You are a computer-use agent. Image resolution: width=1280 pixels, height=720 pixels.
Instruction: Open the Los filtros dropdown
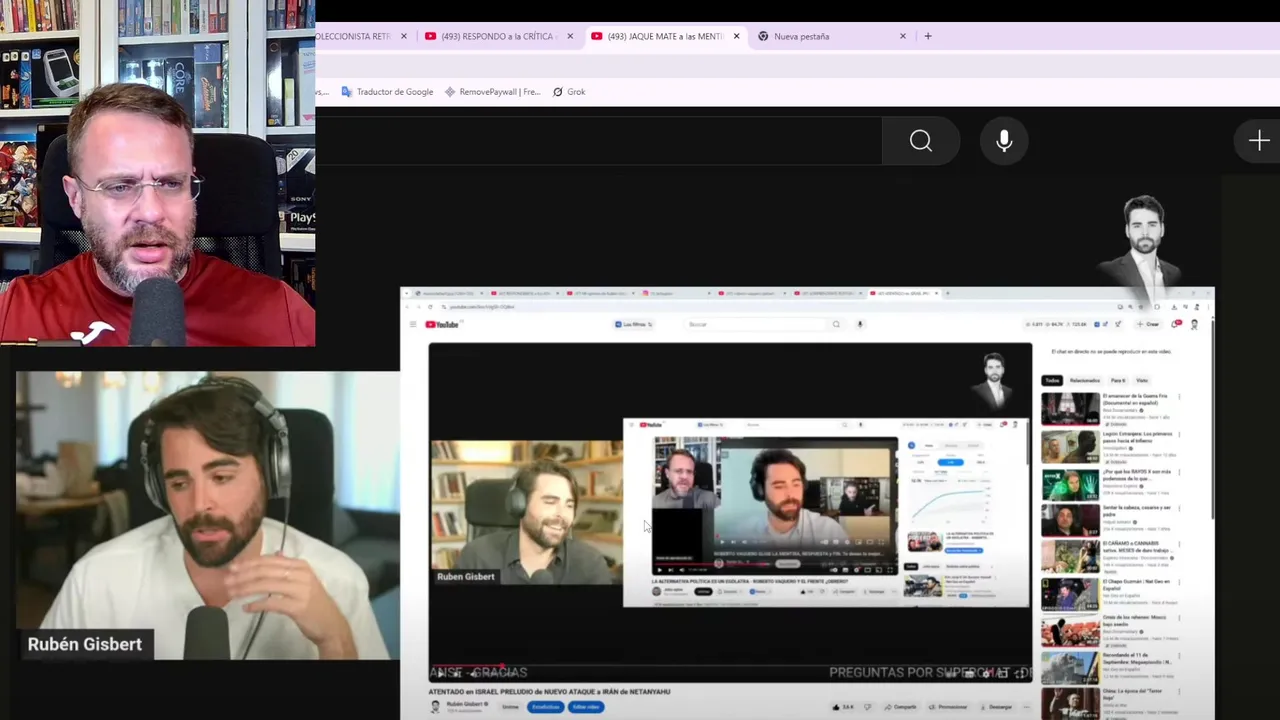coord(633,324)
